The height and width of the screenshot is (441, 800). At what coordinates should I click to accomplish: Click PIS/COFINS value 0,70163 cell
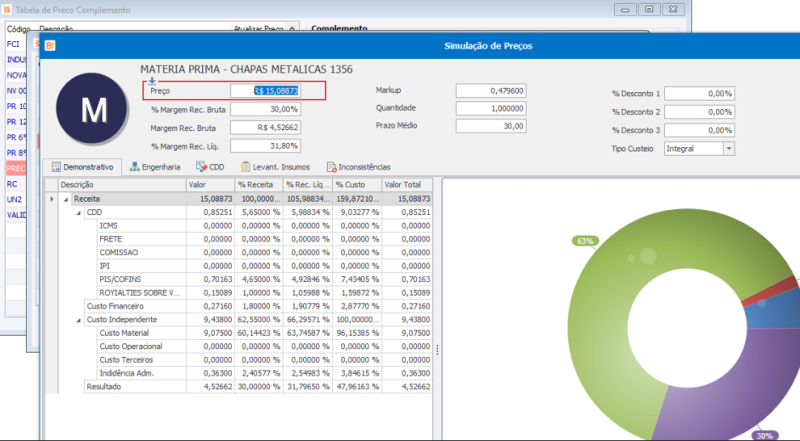tap(210, 279)
